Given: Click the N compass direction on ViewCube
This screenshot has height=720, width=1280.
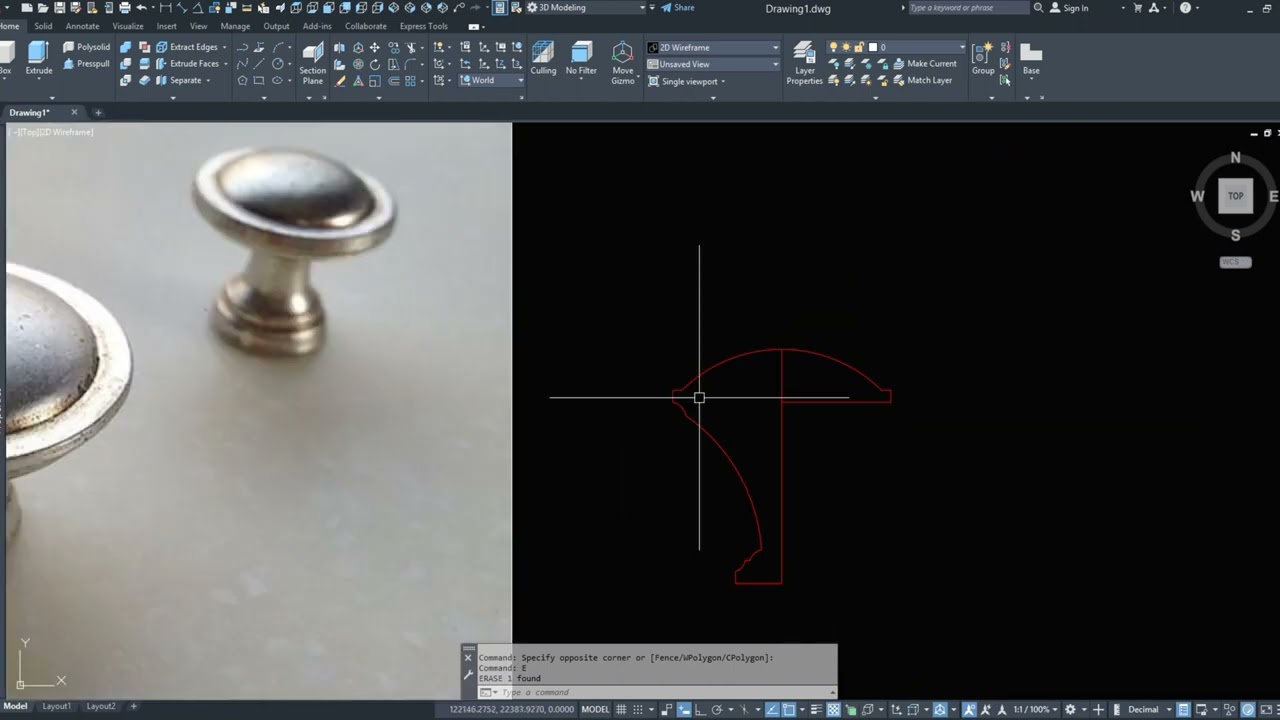Looking at the screenshot, I should (x=1235, y=158).
